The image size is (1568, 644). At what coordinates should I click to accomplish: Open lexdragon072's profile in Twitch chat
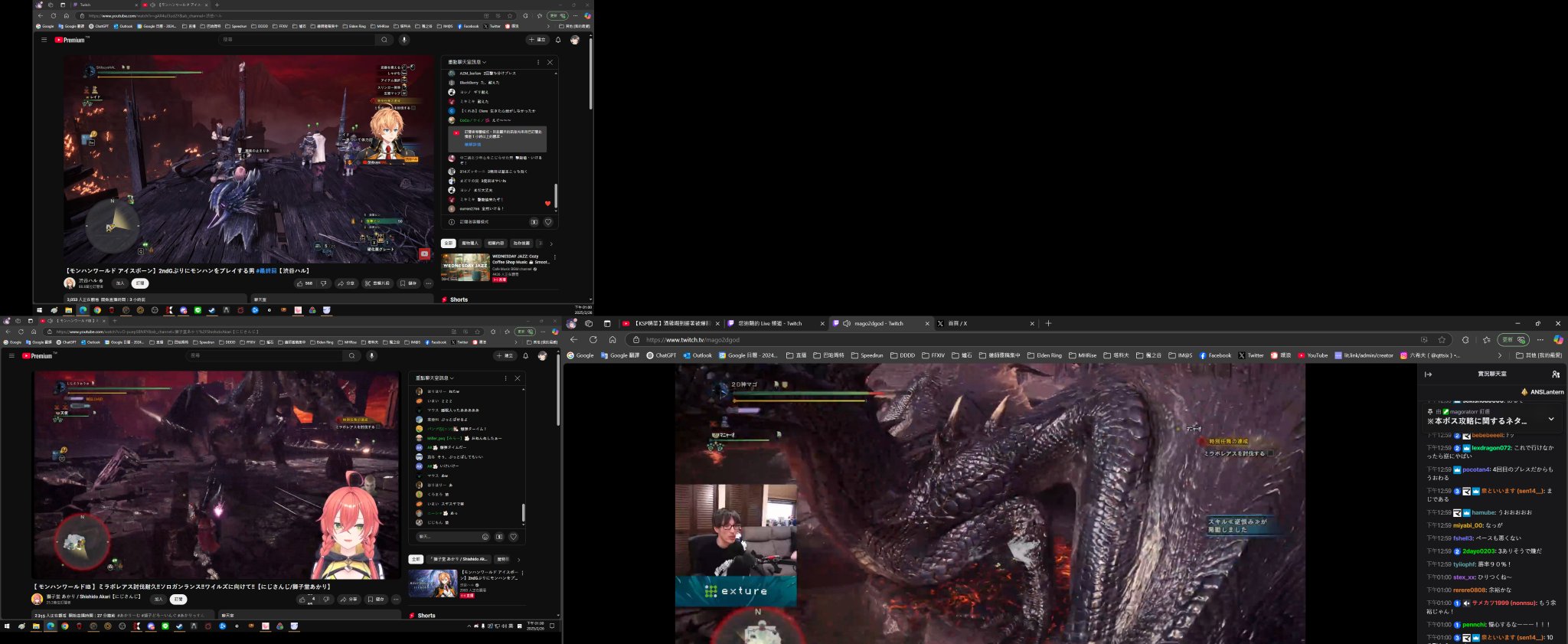(x=1491, y=448)
